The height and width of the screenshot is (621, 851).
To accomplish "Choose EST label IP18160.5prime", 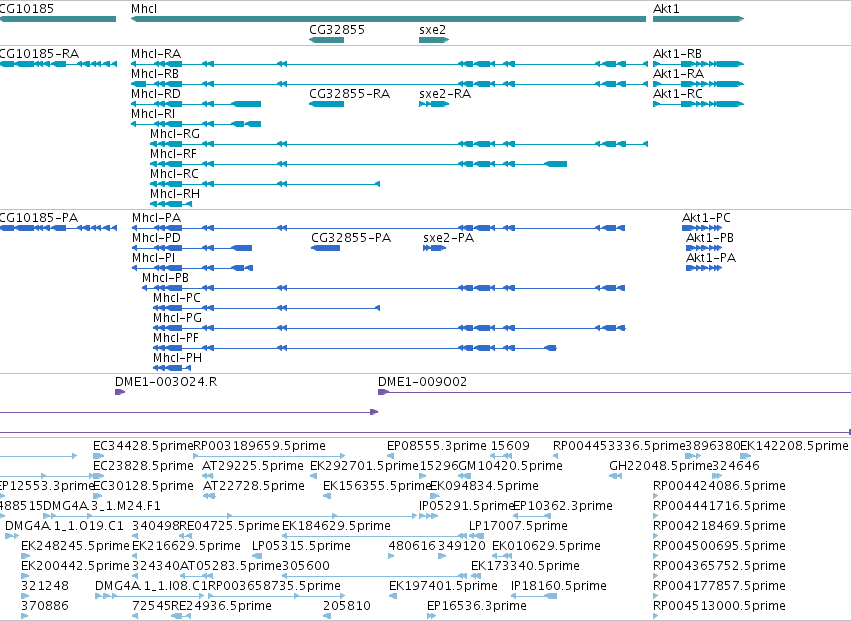I will tap(559, 586).
